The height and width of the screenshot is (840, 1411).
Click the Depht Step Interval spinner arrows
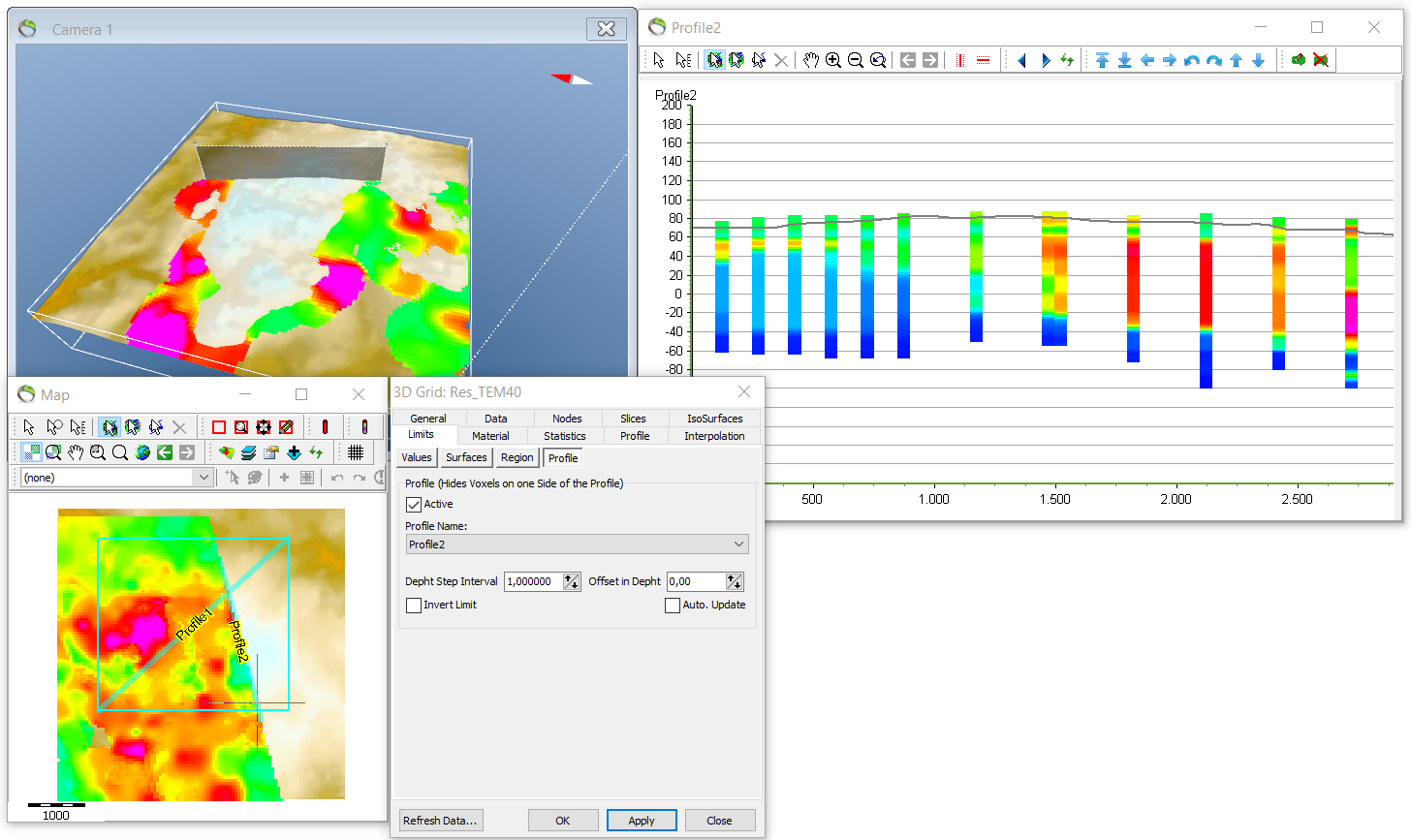pos(572,581)
